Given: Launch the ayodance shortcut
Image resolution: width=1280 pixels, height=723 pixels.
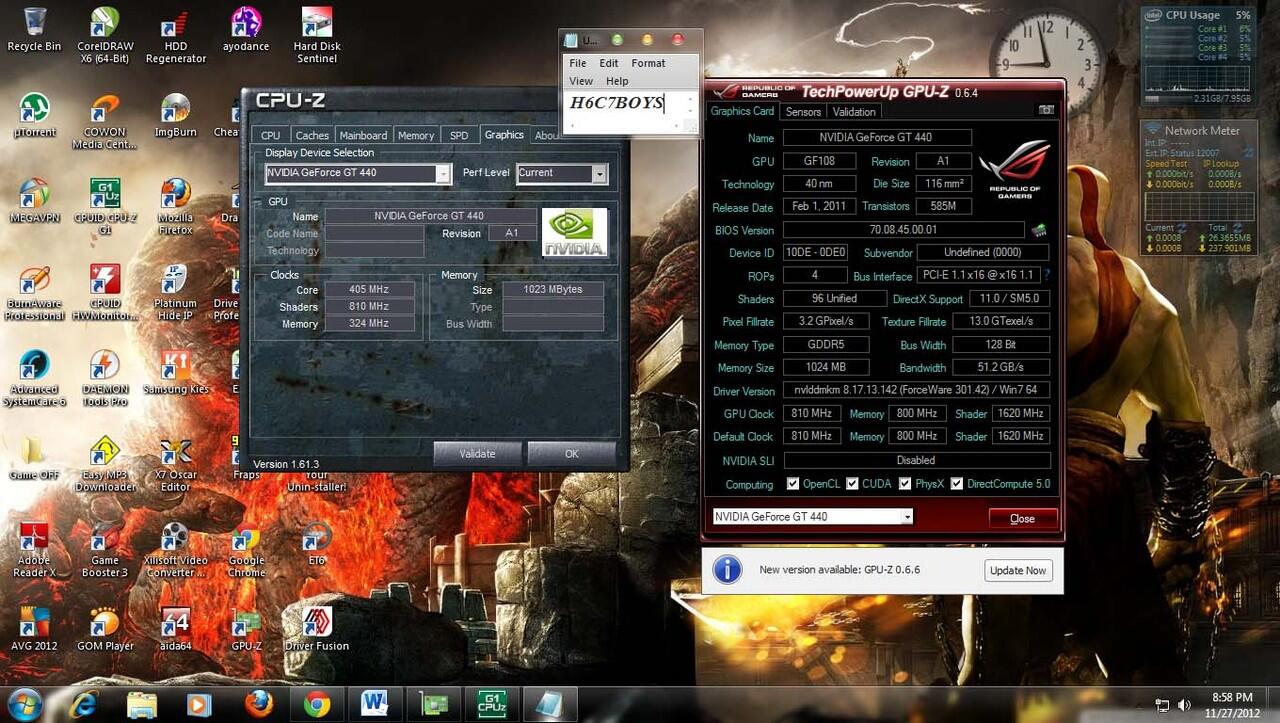Looking at the screenshot, I should click(x=246, y=29).
